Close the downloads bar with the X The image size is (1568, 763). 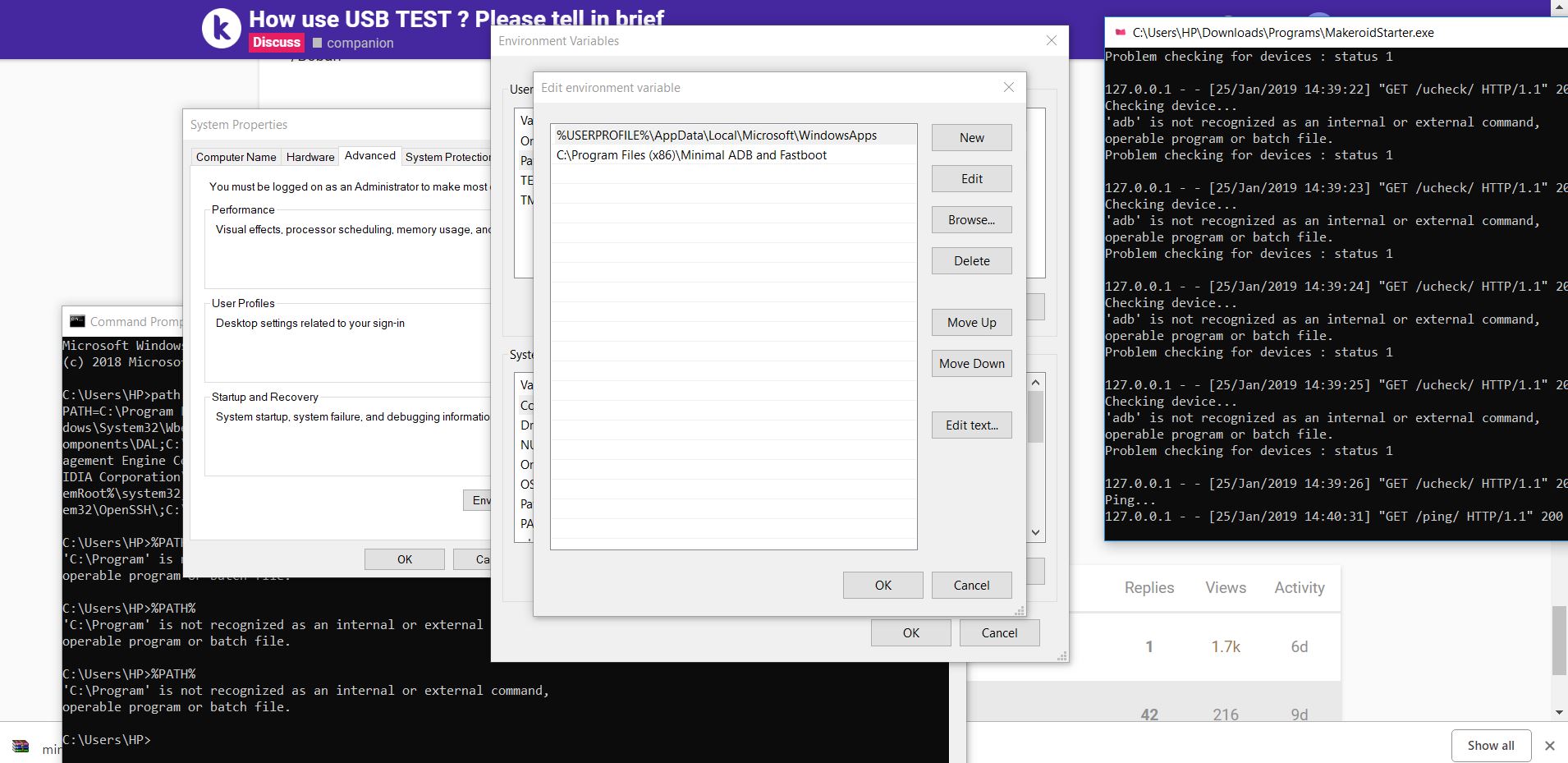1549,746
